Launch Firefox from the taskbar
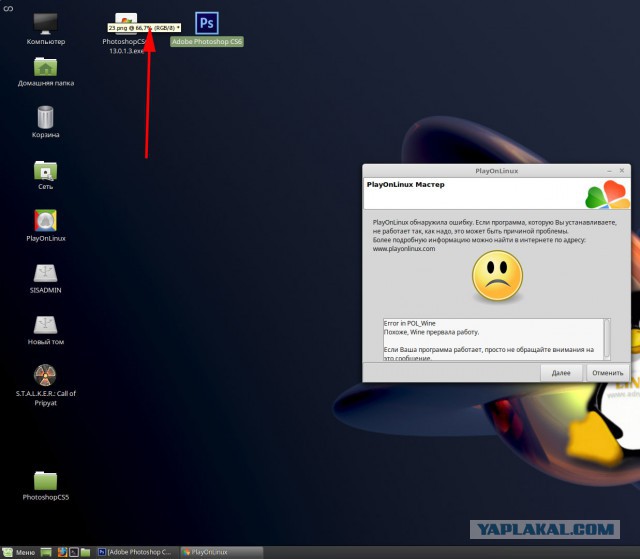 coord(62,552)
